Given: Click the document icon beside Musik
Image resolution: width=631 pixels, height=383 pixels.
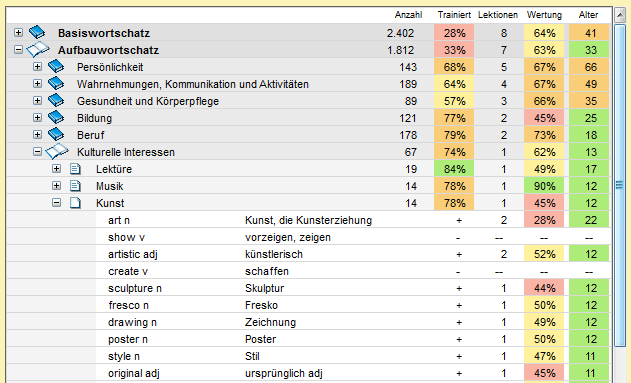Looking at the screenshot, I should pos(75,186).
